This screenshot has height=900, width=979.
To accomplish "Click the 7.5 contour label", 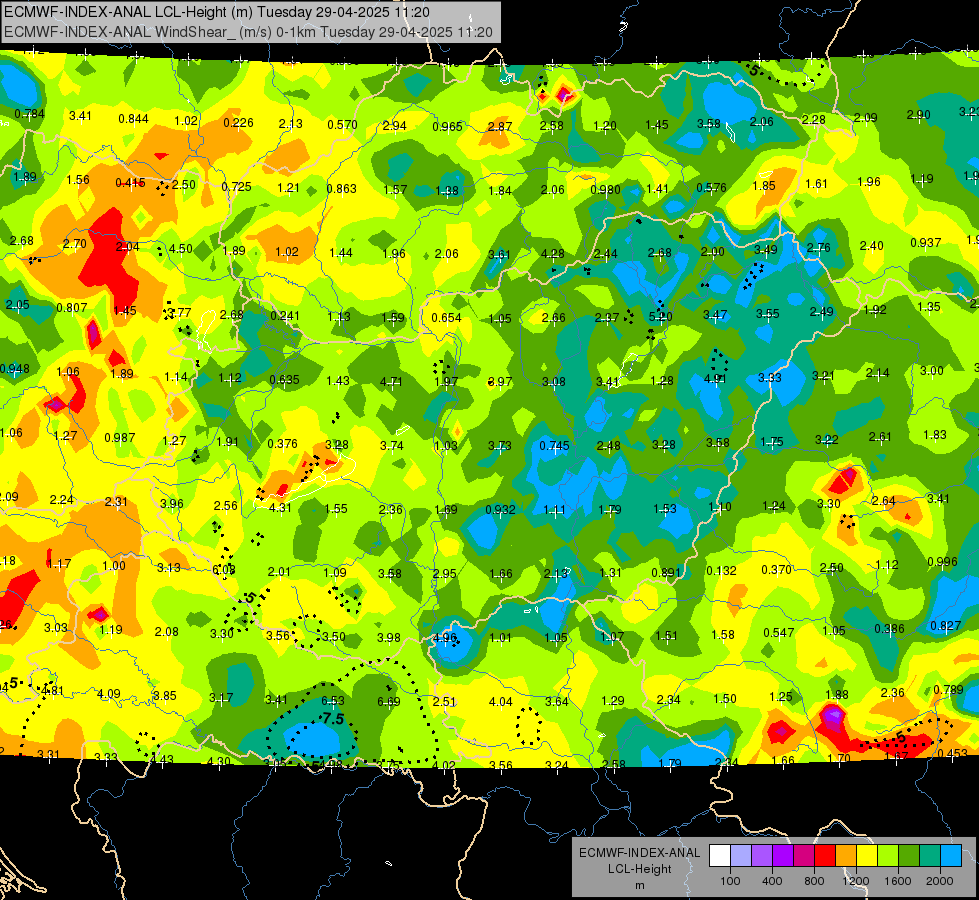I will tap(333, 719).
